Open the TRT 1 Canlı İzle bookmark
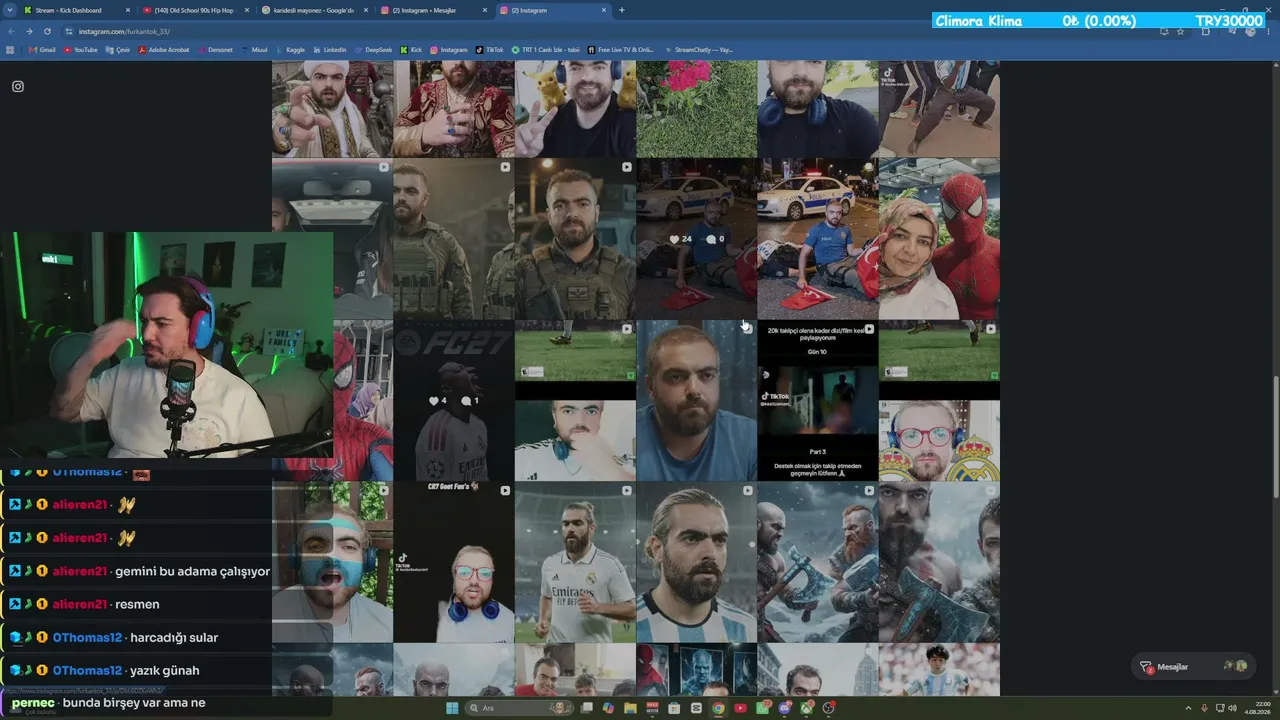 click(x=545, y=49)
